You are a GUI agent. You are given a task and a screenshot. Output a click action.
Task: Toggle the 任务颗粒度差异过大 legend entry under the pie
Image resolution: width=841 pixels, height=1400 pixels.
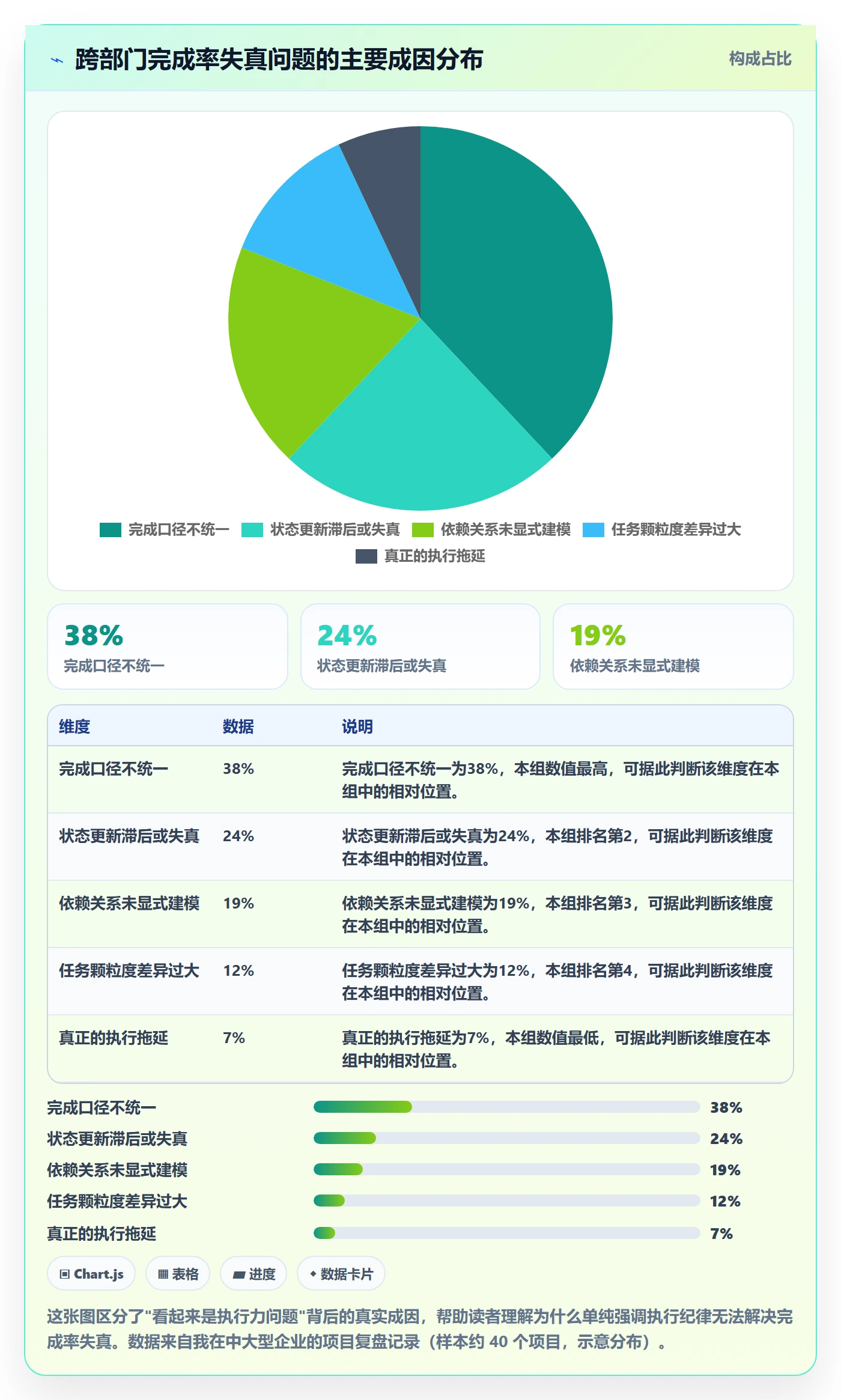(x=662, y=529)
